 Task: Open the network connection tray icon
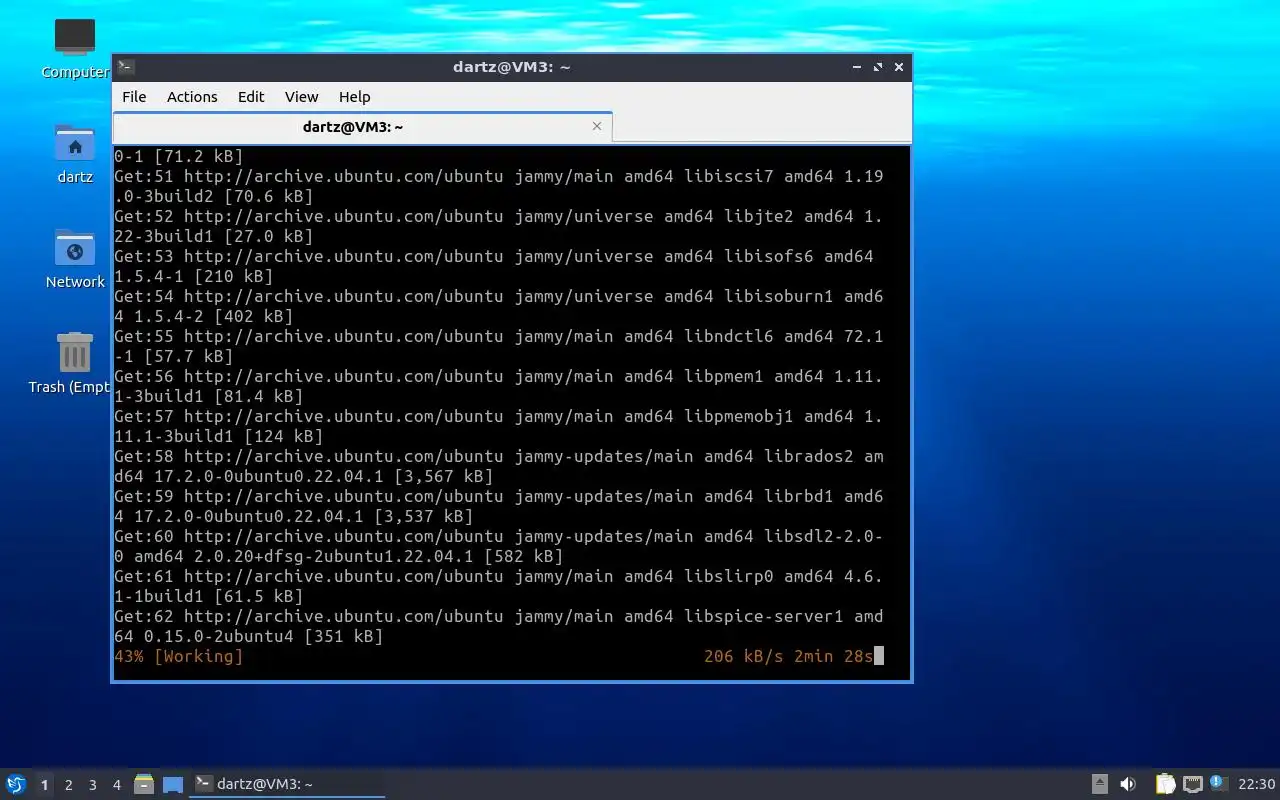1192,784
